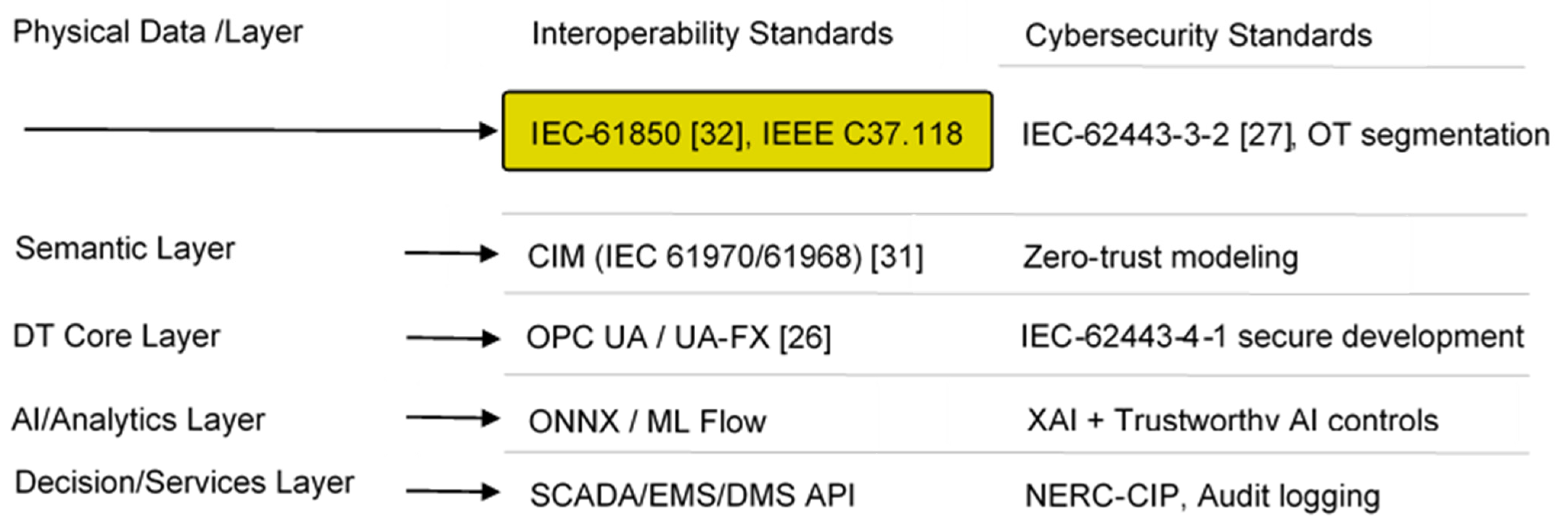Click XAI + Trustworthy AI controls text
Screen dimensions: 1568x529
pyautogui.click(x=1233, y=420)
